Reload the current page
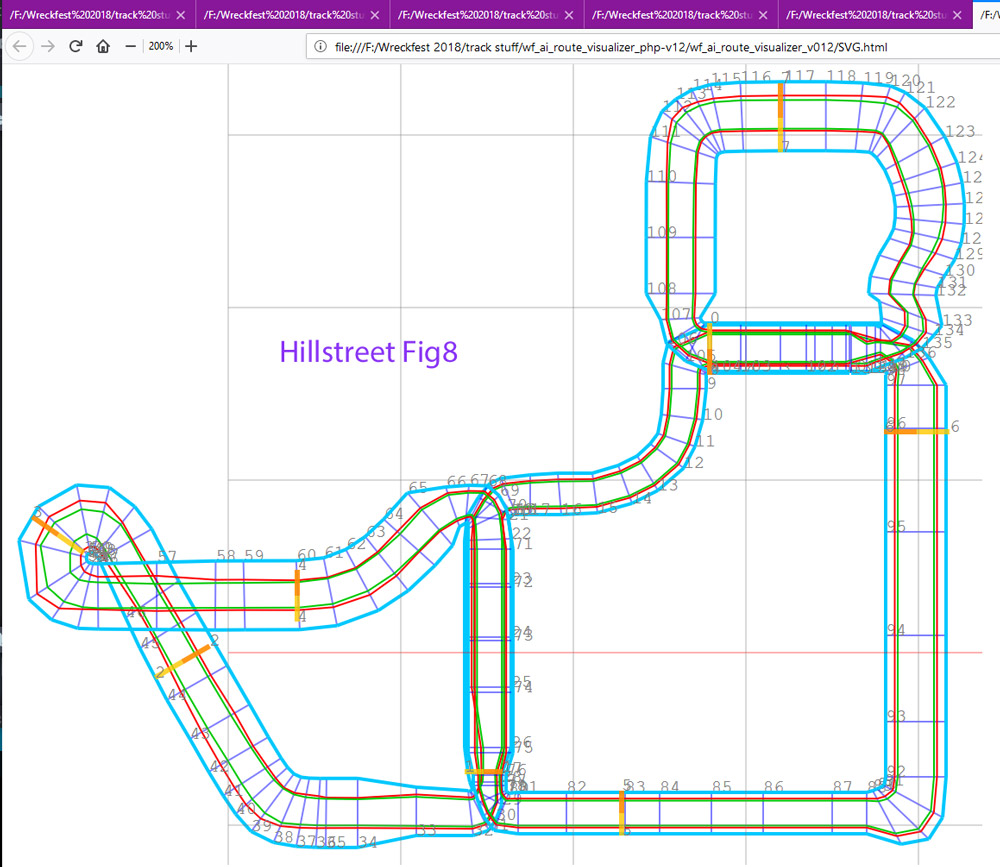 click(76, 46)
